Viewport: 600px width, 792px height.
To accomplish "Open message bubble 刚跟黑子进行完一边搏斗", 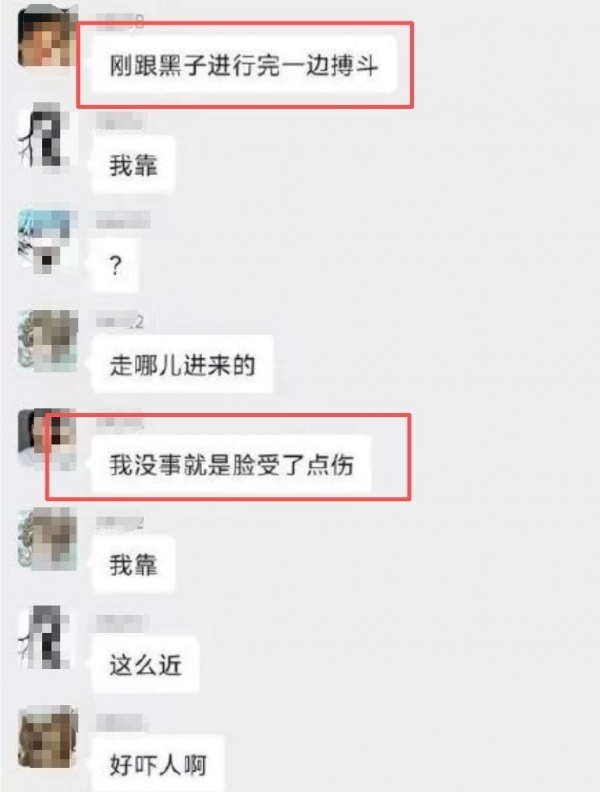I will tap(244, 65).
